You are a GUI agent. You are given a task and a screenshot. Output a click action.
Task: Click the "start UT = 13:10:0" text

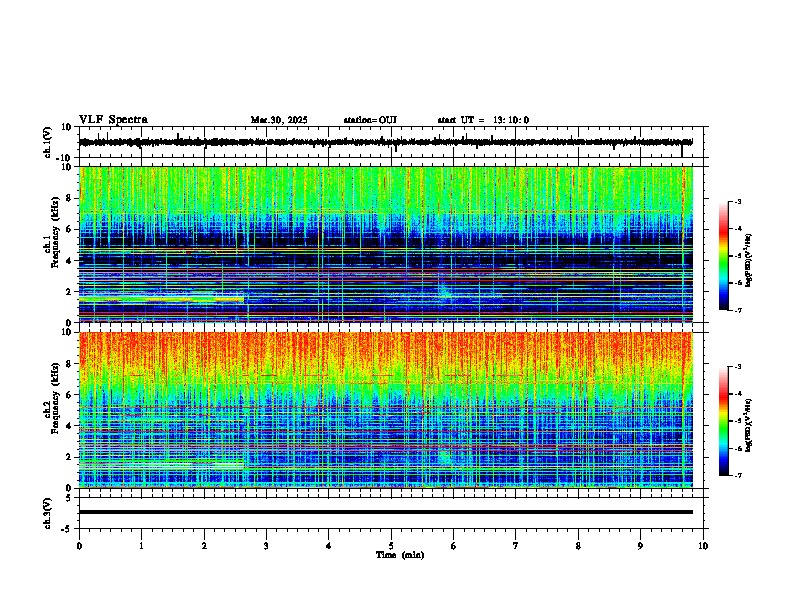pyautogui.click(x=483, y=120)
